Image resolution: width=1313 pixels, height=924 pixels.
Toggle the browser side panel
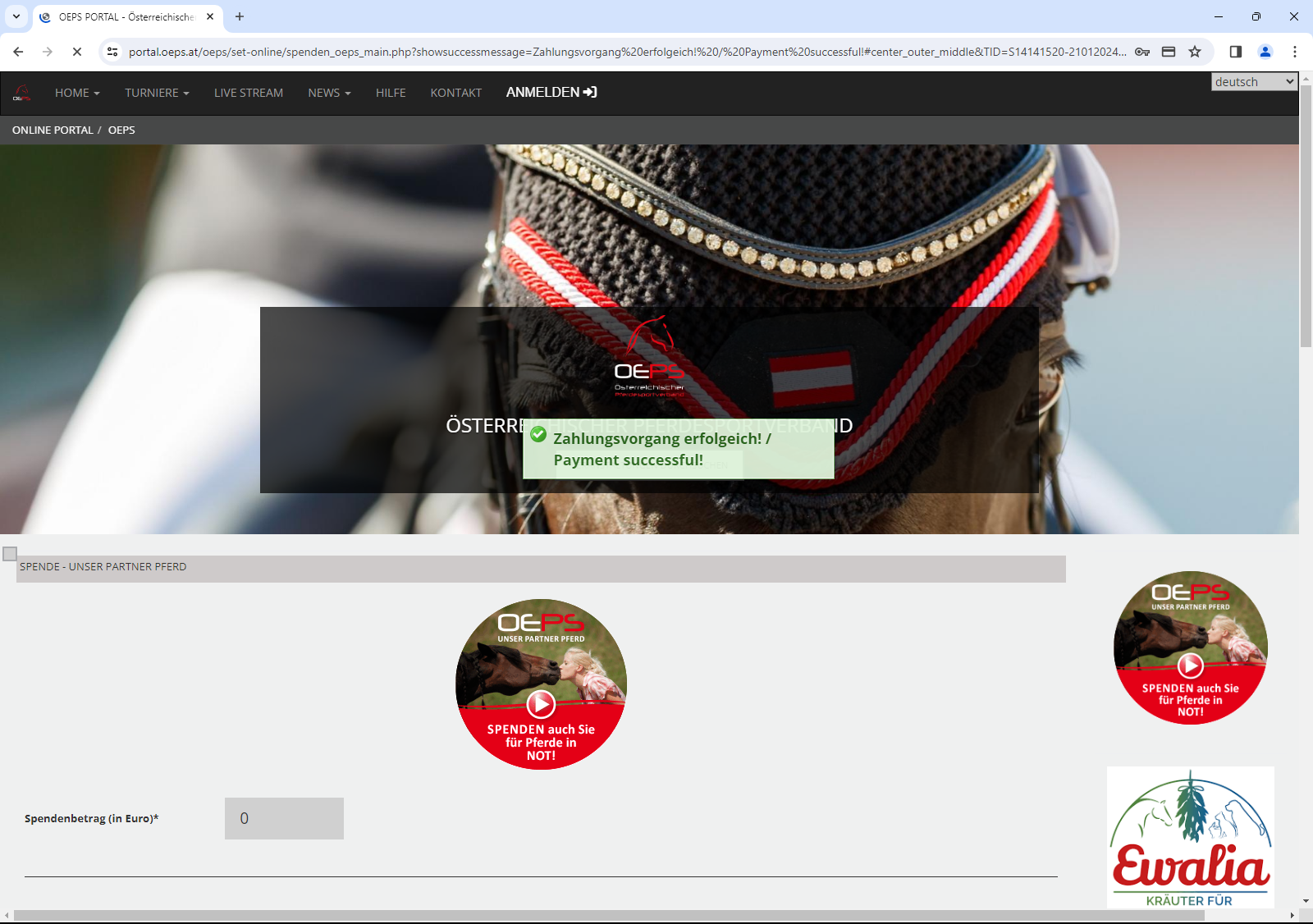1236,52
